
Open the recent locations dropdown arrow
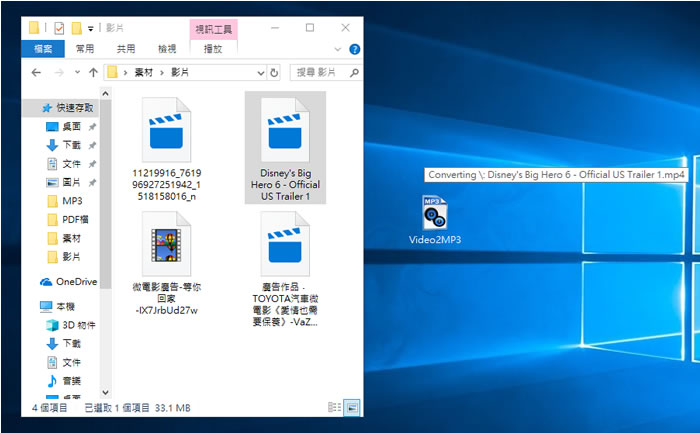(x=77, y=72)
